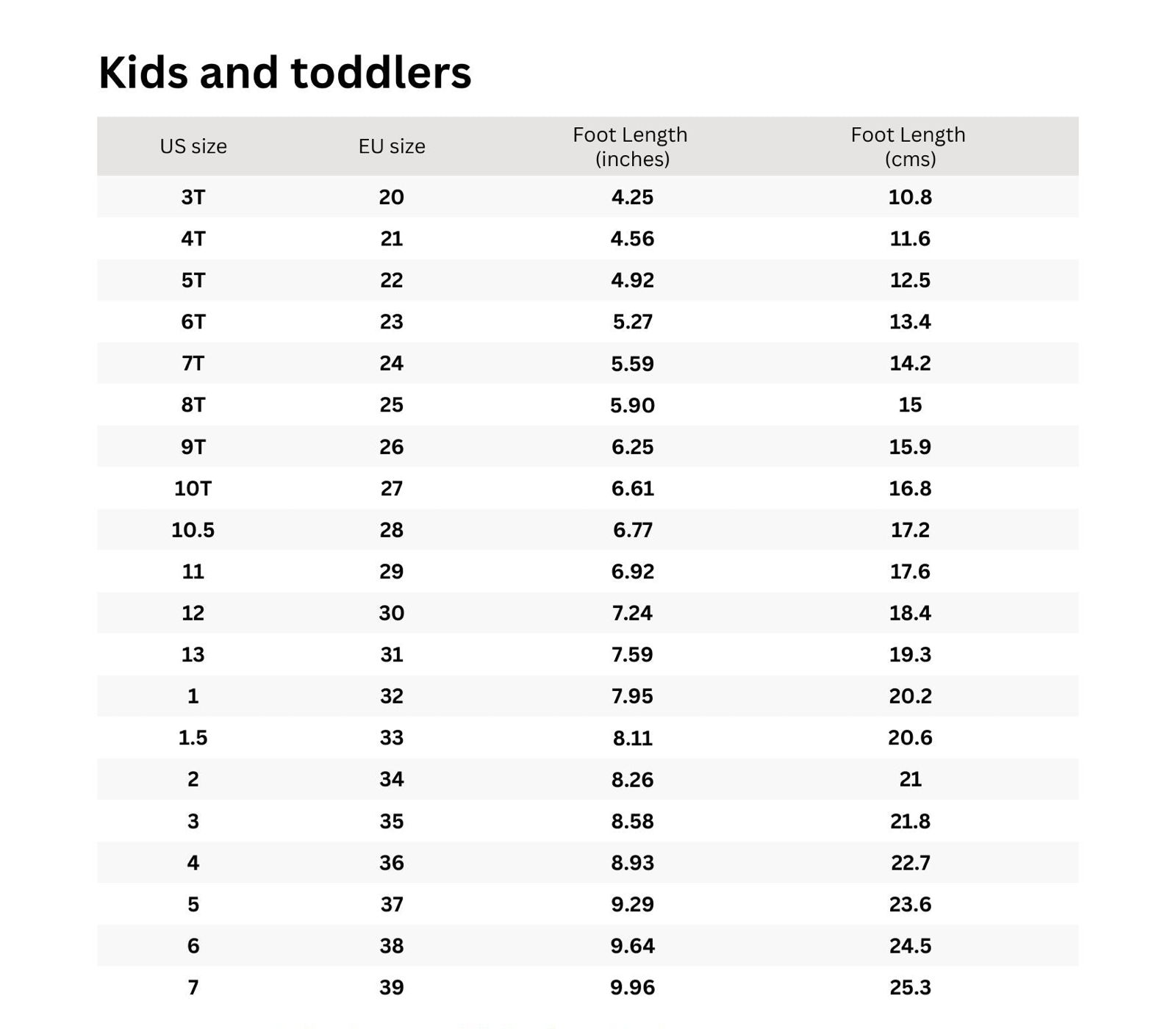Select the US size column header

click(193, 146)
